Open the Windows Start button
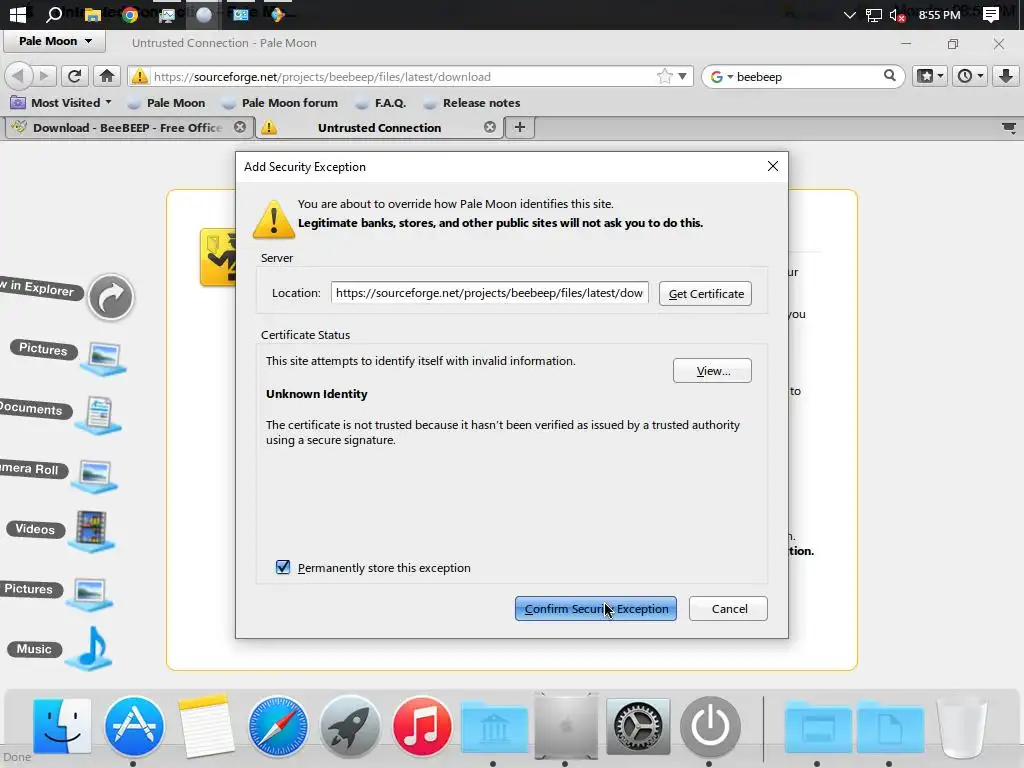 [x=18, y=14]
